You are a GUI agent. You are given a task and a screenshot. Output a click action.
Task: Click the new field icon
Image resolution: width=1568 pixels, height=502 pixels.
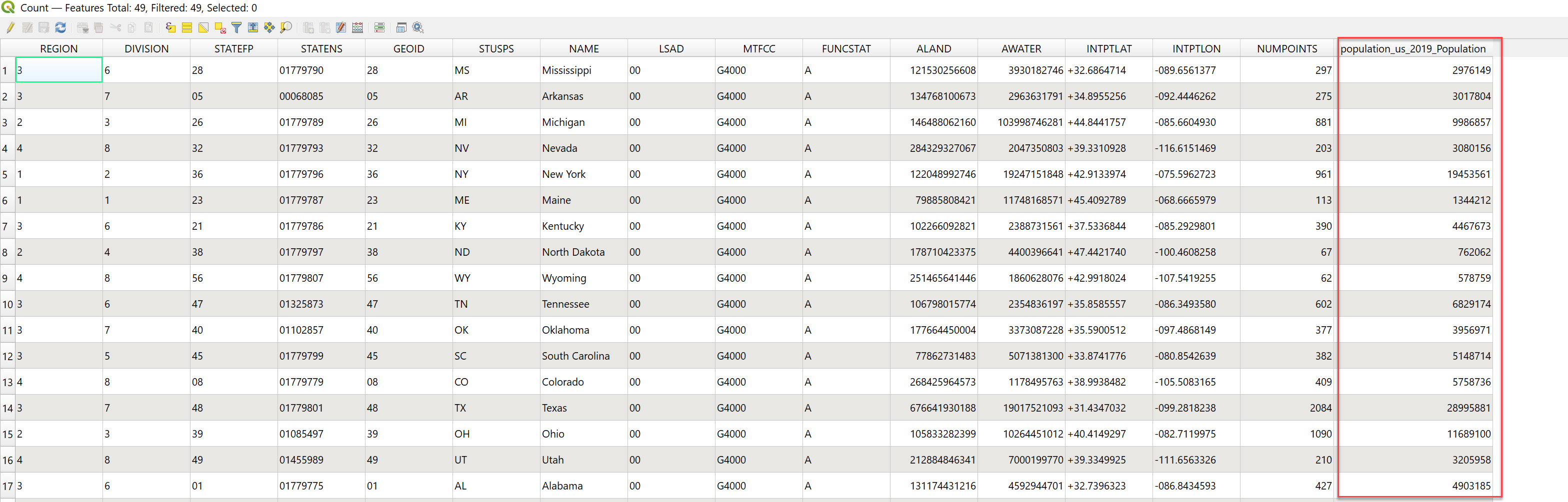coord(308,27)
